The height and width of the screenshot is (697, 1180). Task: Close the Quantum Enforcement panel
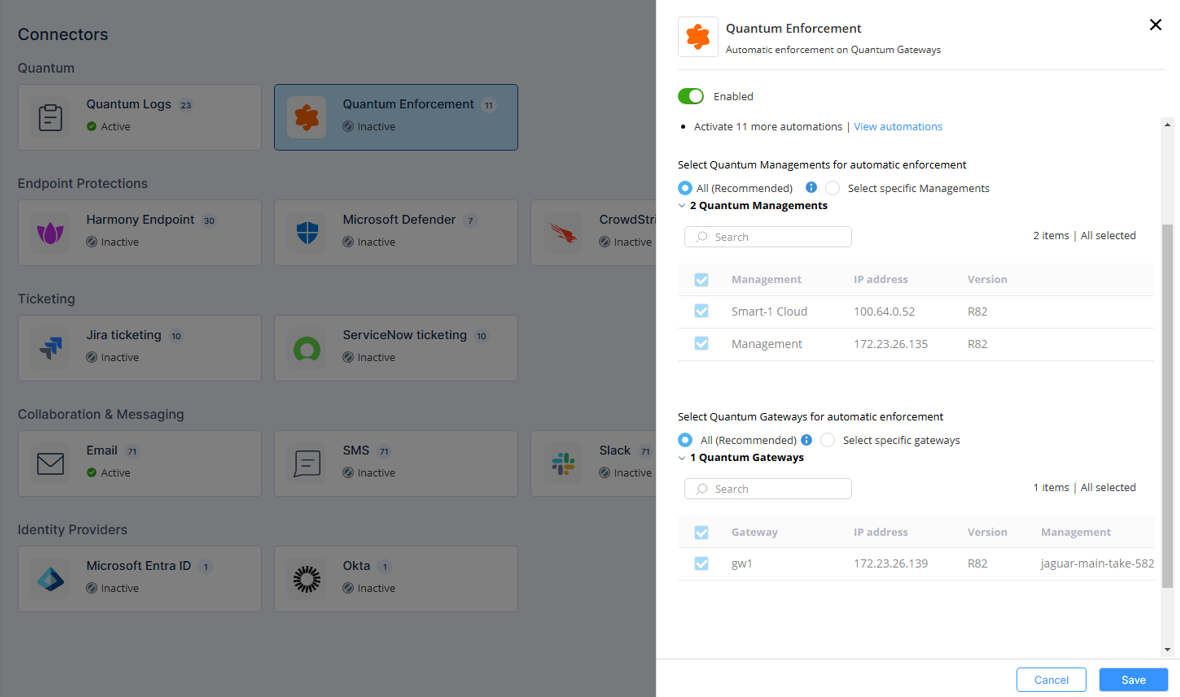1155,25
